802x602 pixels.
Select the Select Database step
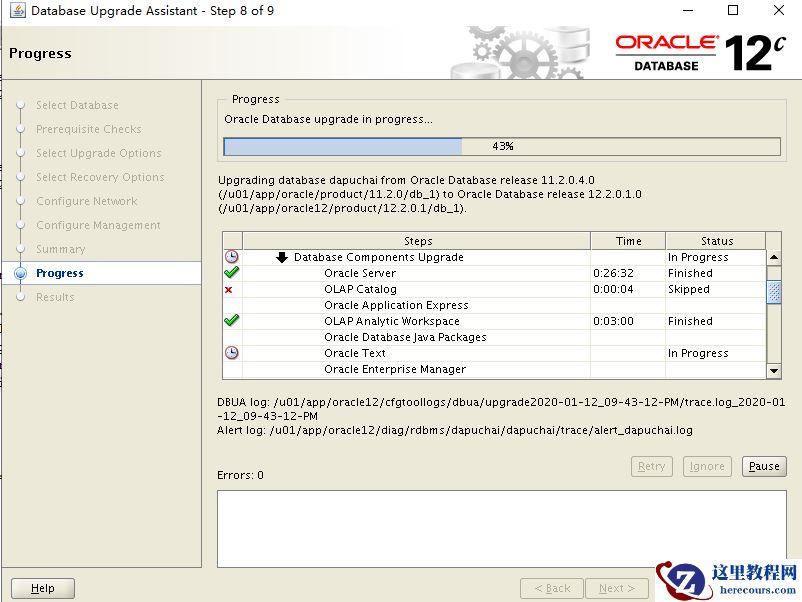pyautogui.click(x=77, y=105)
